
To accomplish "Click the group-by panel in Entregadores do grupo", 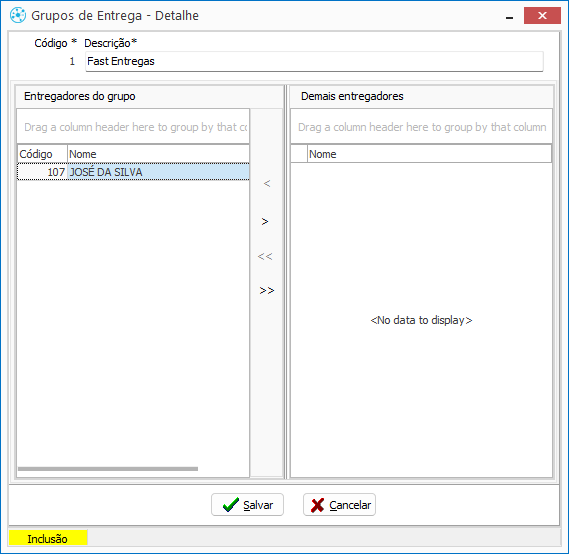I will pos(133,127).
